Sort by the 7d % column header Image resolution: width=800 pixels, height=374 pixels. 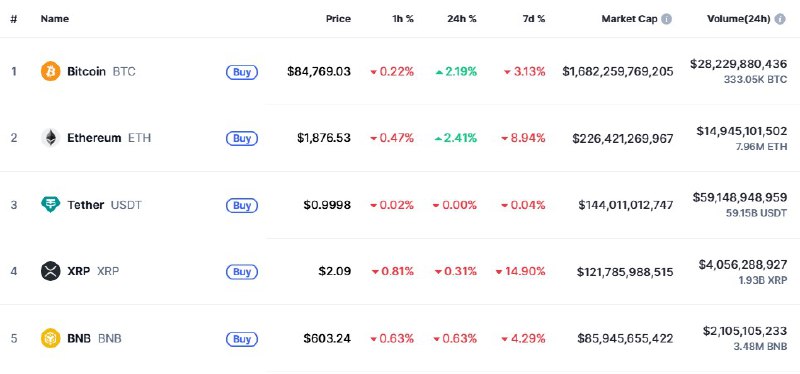click(534, 19)
